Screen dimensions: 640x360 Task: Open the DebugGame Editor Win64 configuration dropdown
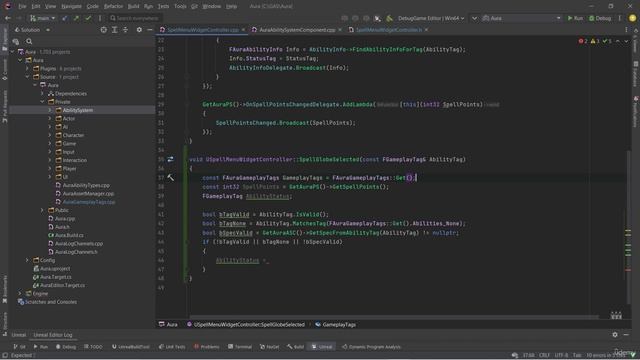431,18
